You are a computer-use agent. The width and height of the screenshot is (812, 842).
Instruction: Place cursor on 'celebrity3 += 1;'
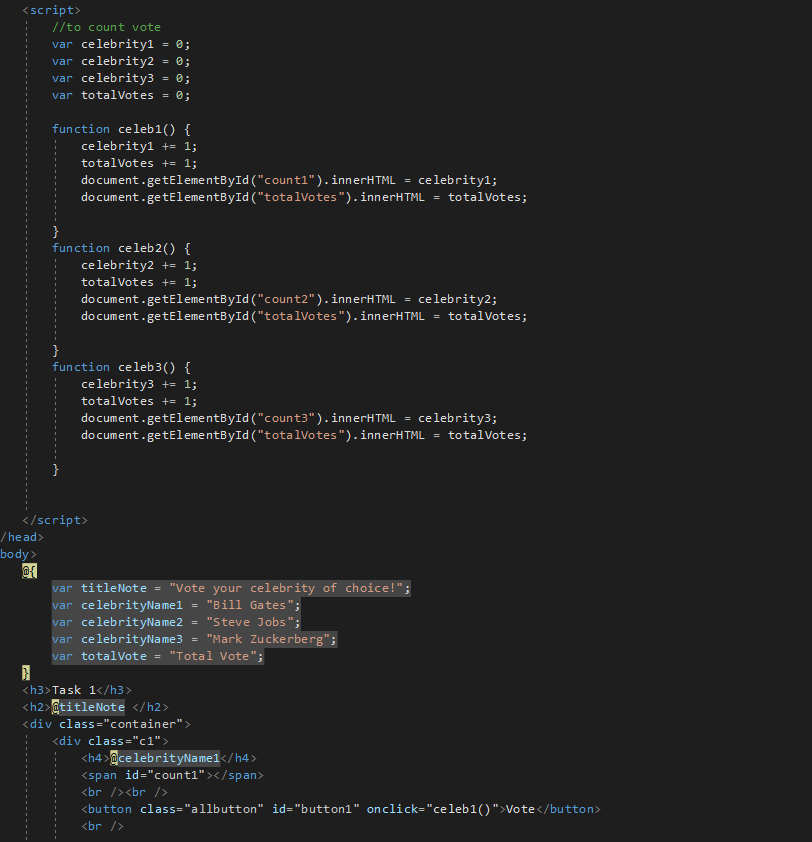139,384
